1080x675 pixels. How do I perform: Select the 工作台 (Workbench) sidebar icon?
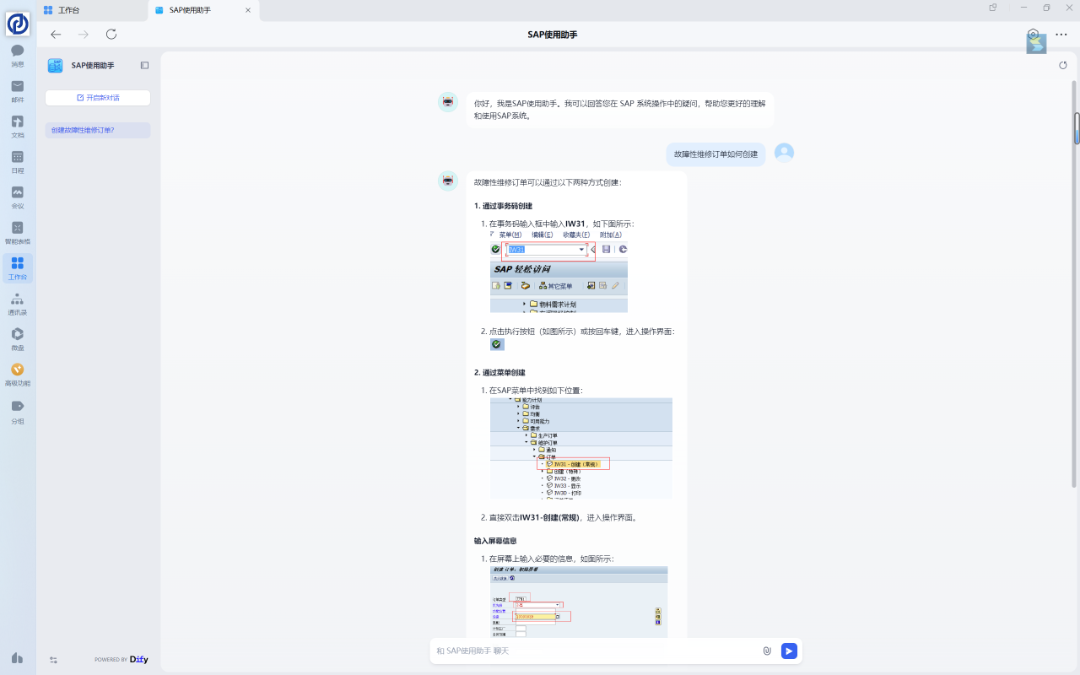(18, 268)
